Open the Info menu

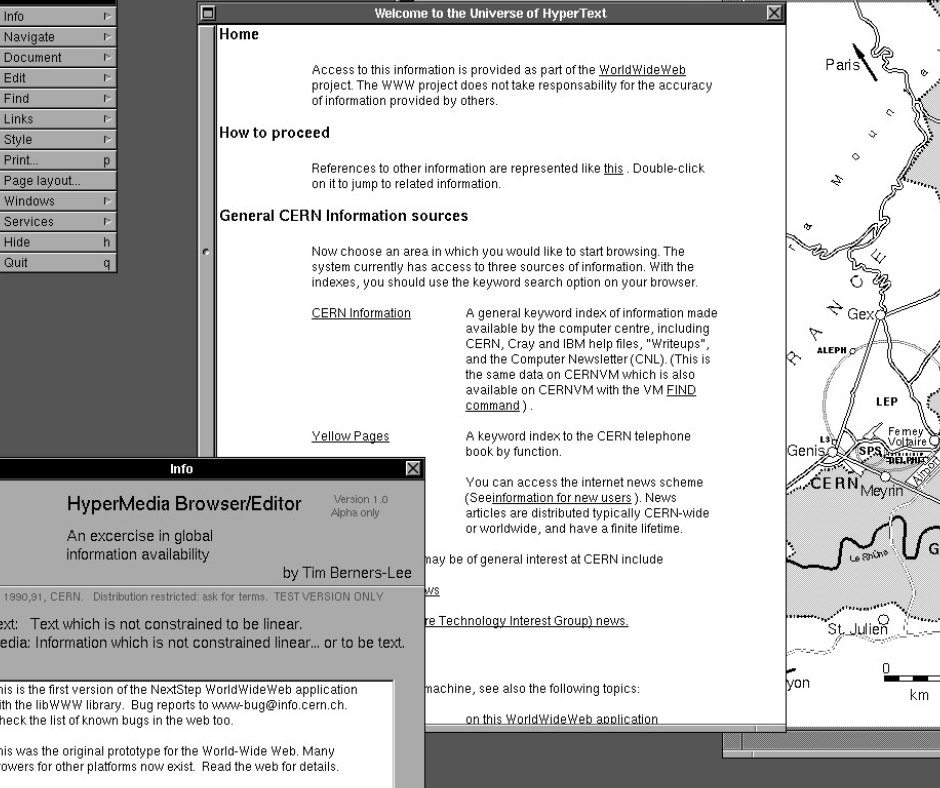tap(58, 16)
